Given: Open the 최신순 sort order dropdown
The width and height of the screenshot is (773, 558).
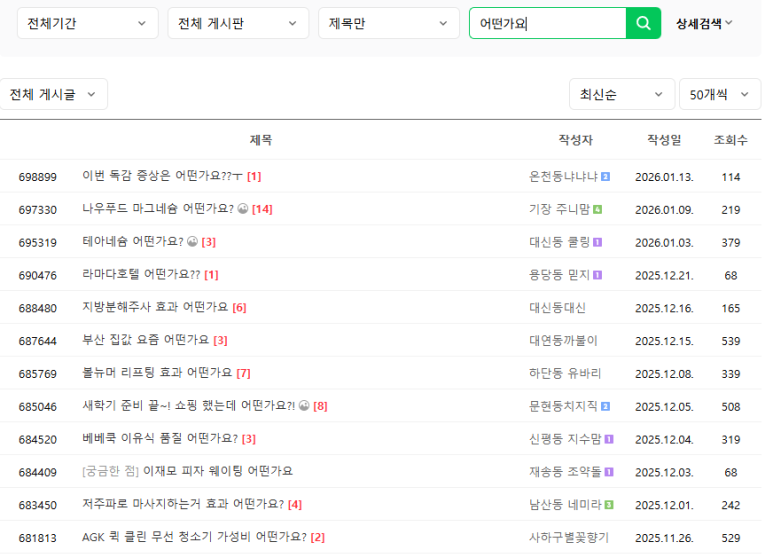Looking at the screenshot, I should click(x=621, y=94).
